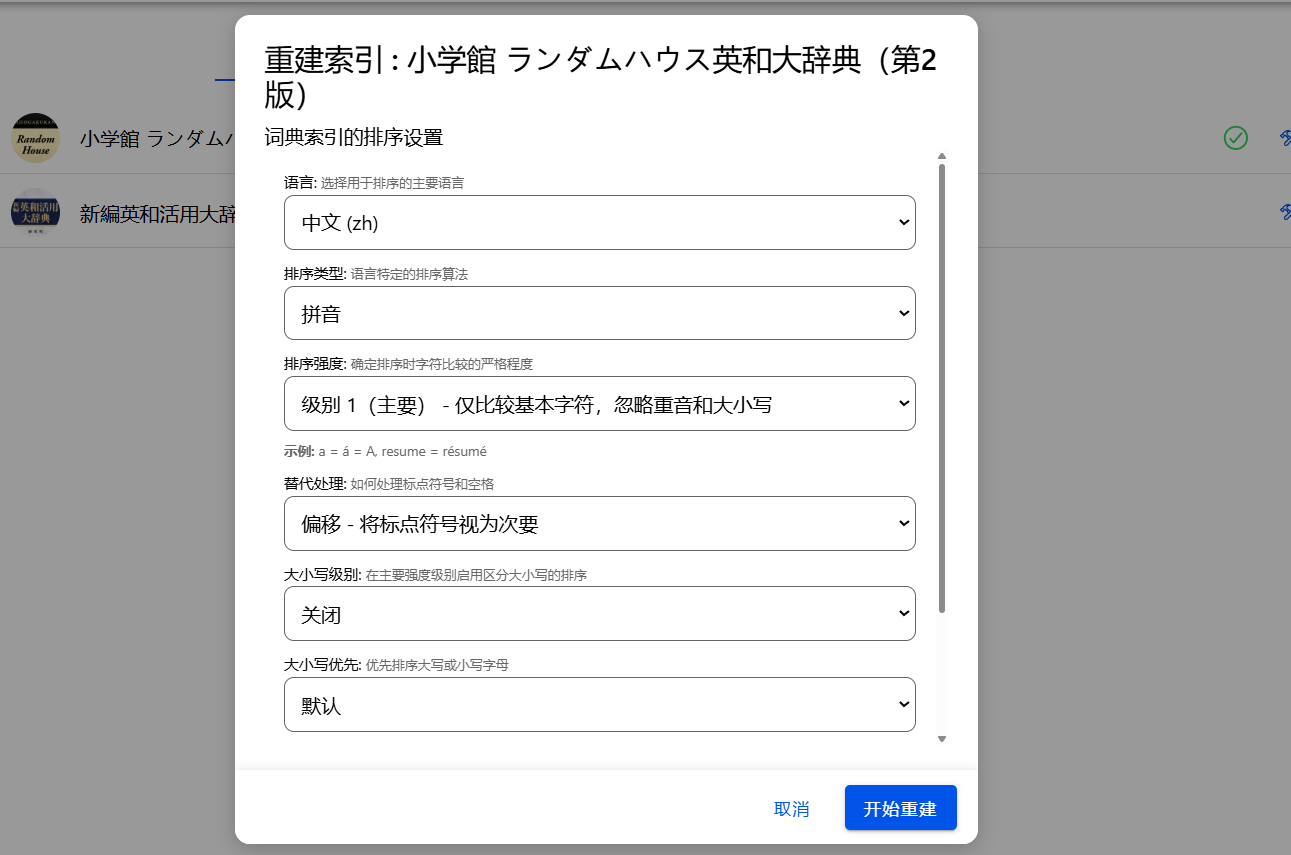The image size is (1291, 855).
Task: Open the 排序类型 dropdown showing 拼音
Action: click(x=599, y=314)
